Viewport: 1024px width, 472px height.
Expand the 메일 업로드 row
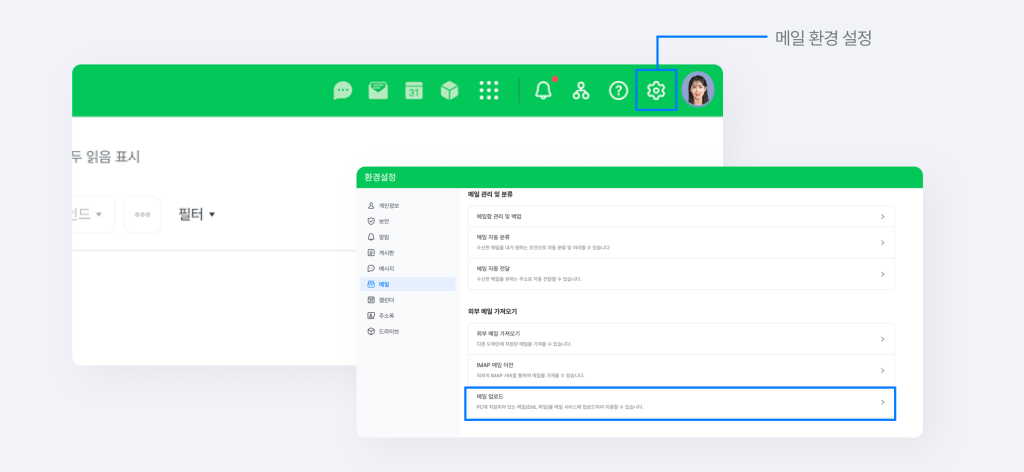click(679, 402)
